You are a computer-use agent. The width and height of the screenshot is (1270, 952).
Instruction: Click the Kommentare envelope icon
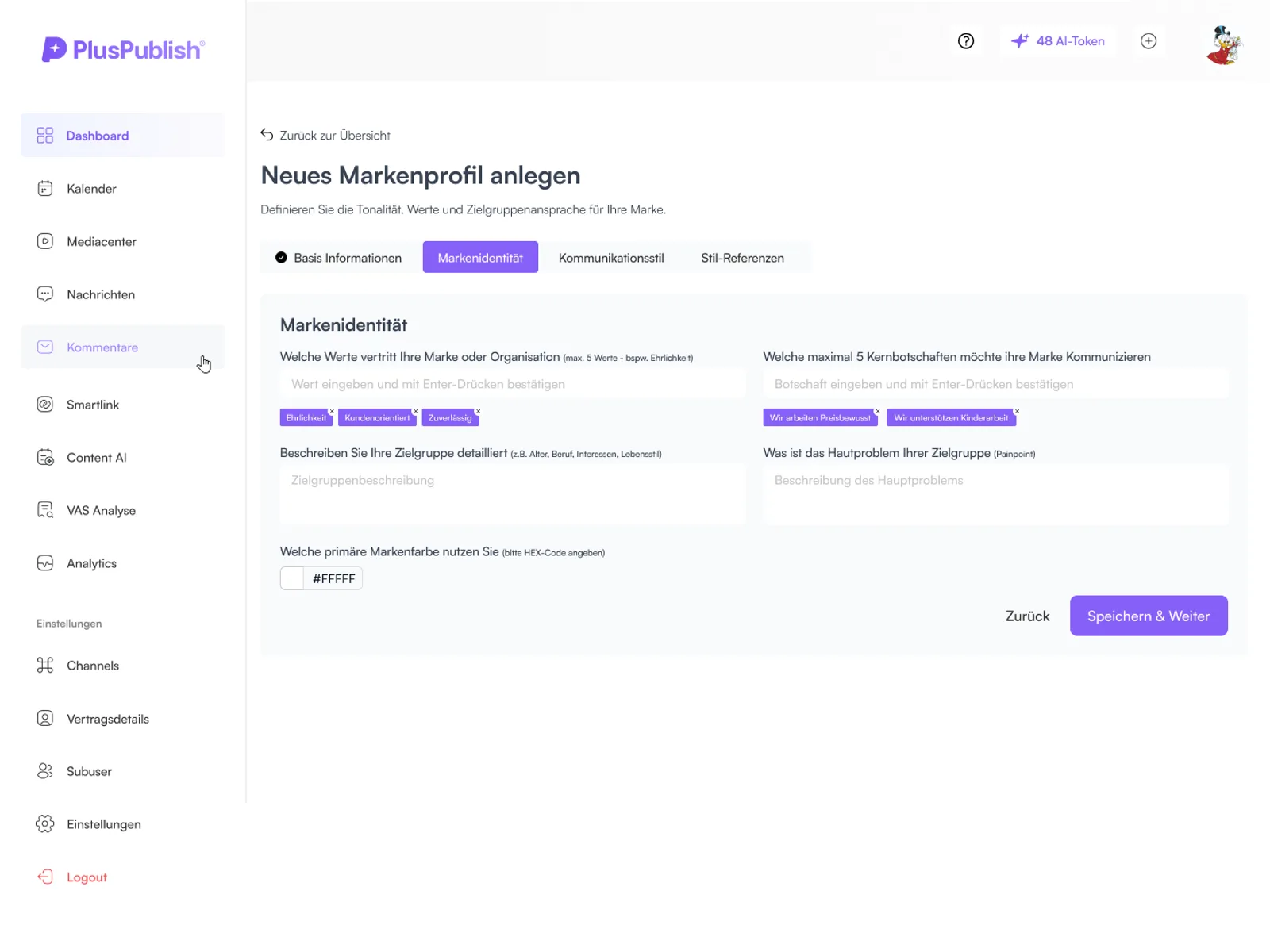(45, 347)
